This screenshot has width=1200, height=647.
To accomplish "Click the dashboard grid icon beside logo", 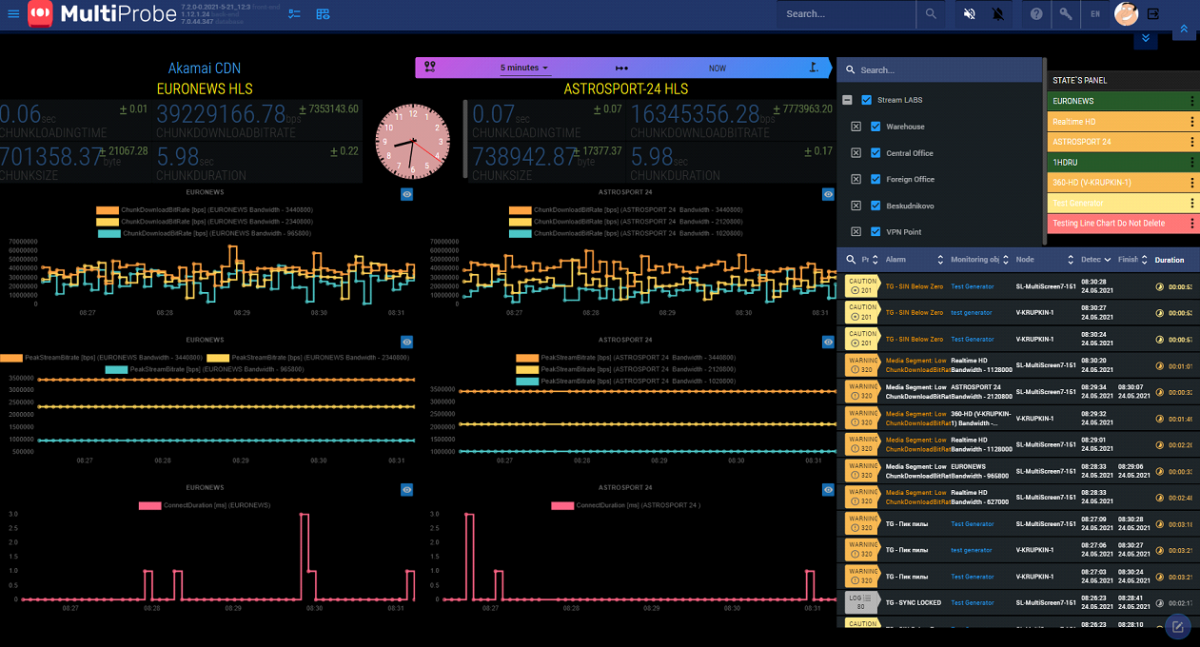I will click(323, 14).
